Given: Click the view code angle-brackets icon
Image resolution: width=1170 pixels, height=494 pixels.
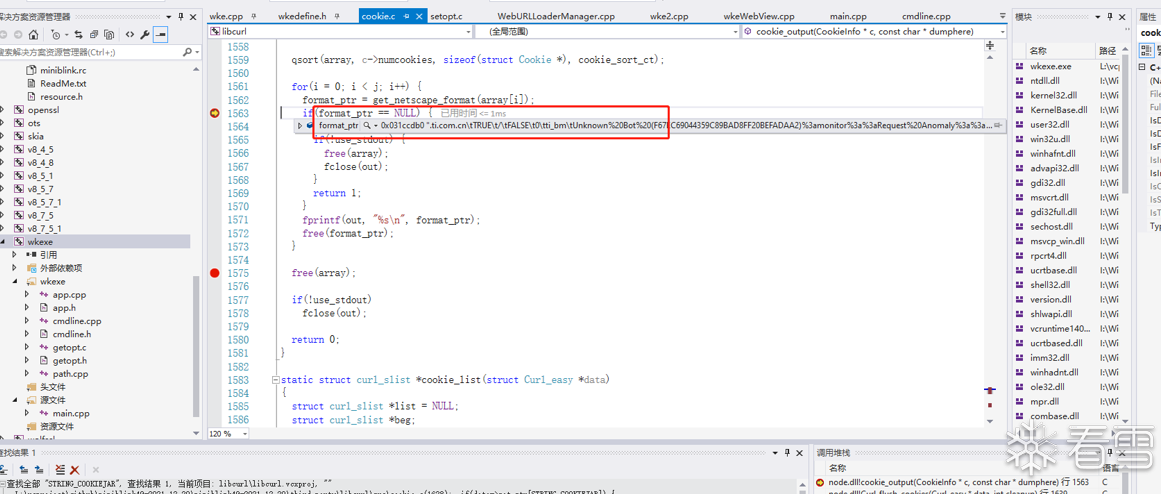Looking at the screenshot, I should [130, 34].
